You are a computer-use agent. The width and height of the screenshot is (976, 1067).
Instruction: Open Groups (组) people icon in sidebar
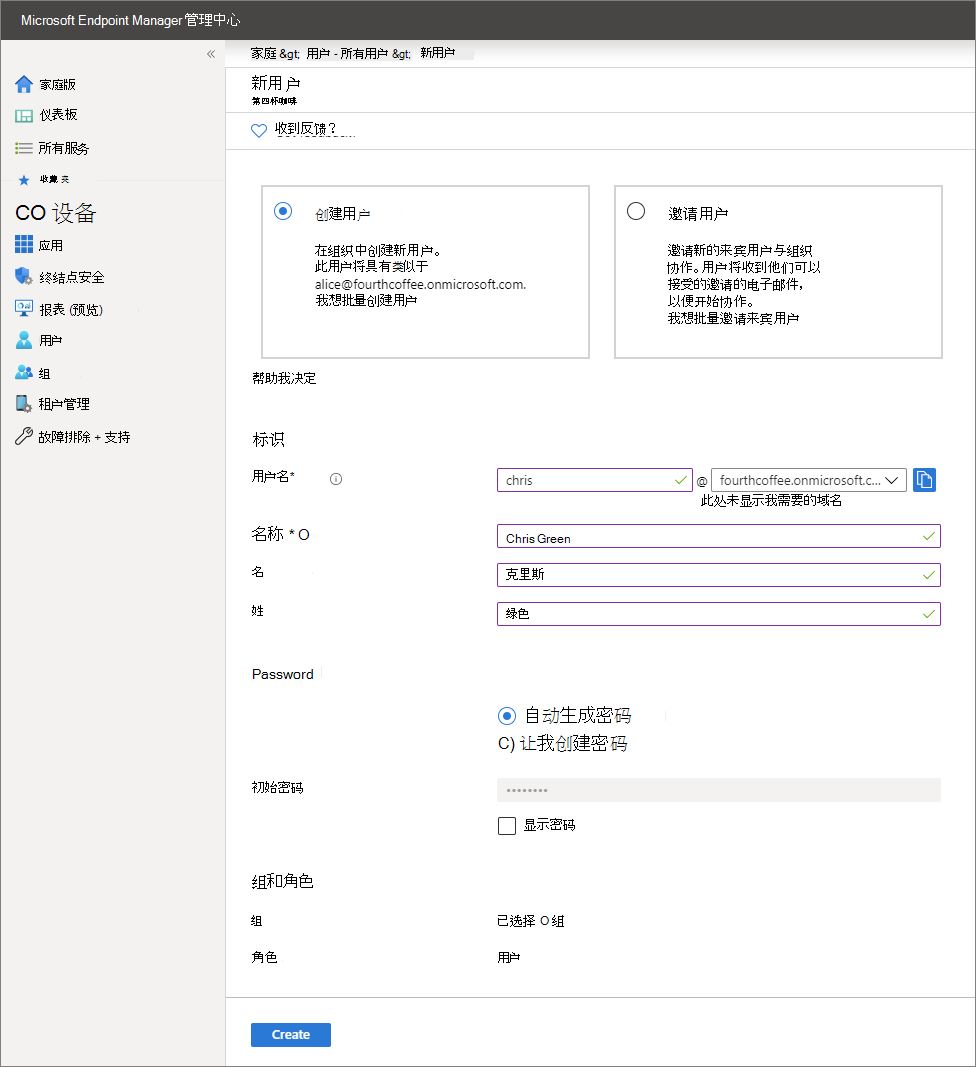pyautogui.click(x=24, y=372)
